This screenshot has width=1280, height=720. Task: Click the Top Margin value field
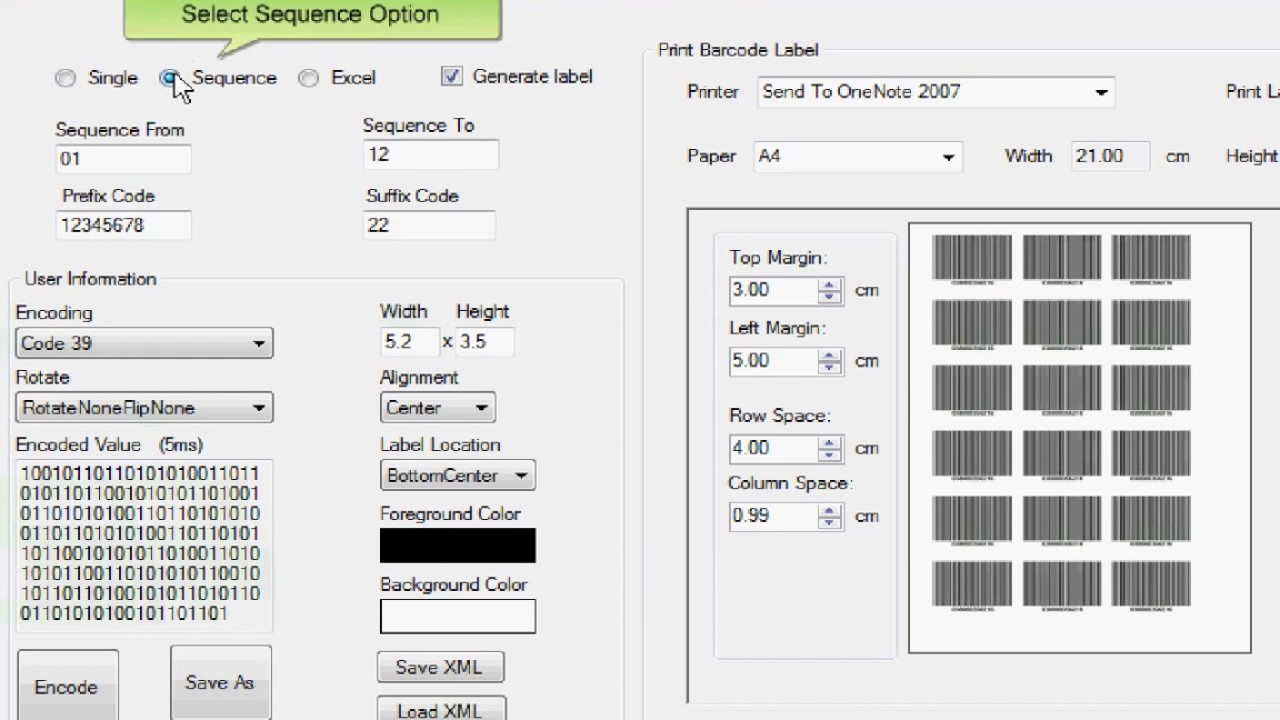pyautogui.click(x=773, y=290)
